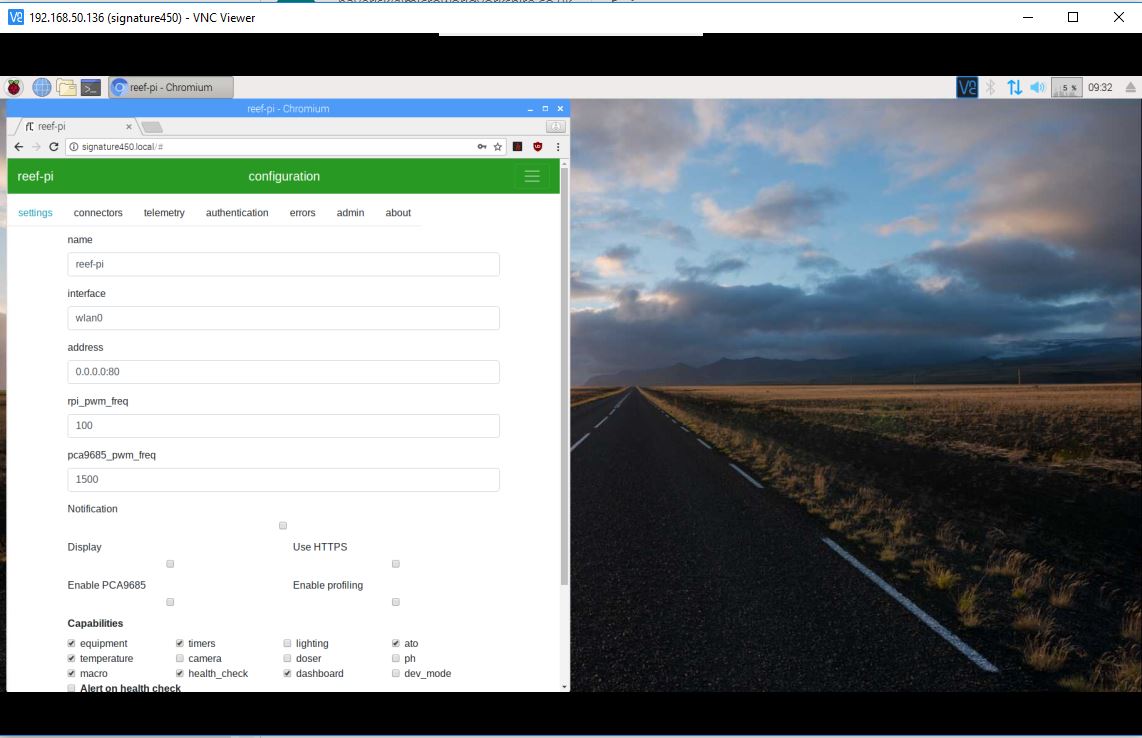Bookmark the page with the star icon
Screen dimensions: 1142x738
coord(498,146)
